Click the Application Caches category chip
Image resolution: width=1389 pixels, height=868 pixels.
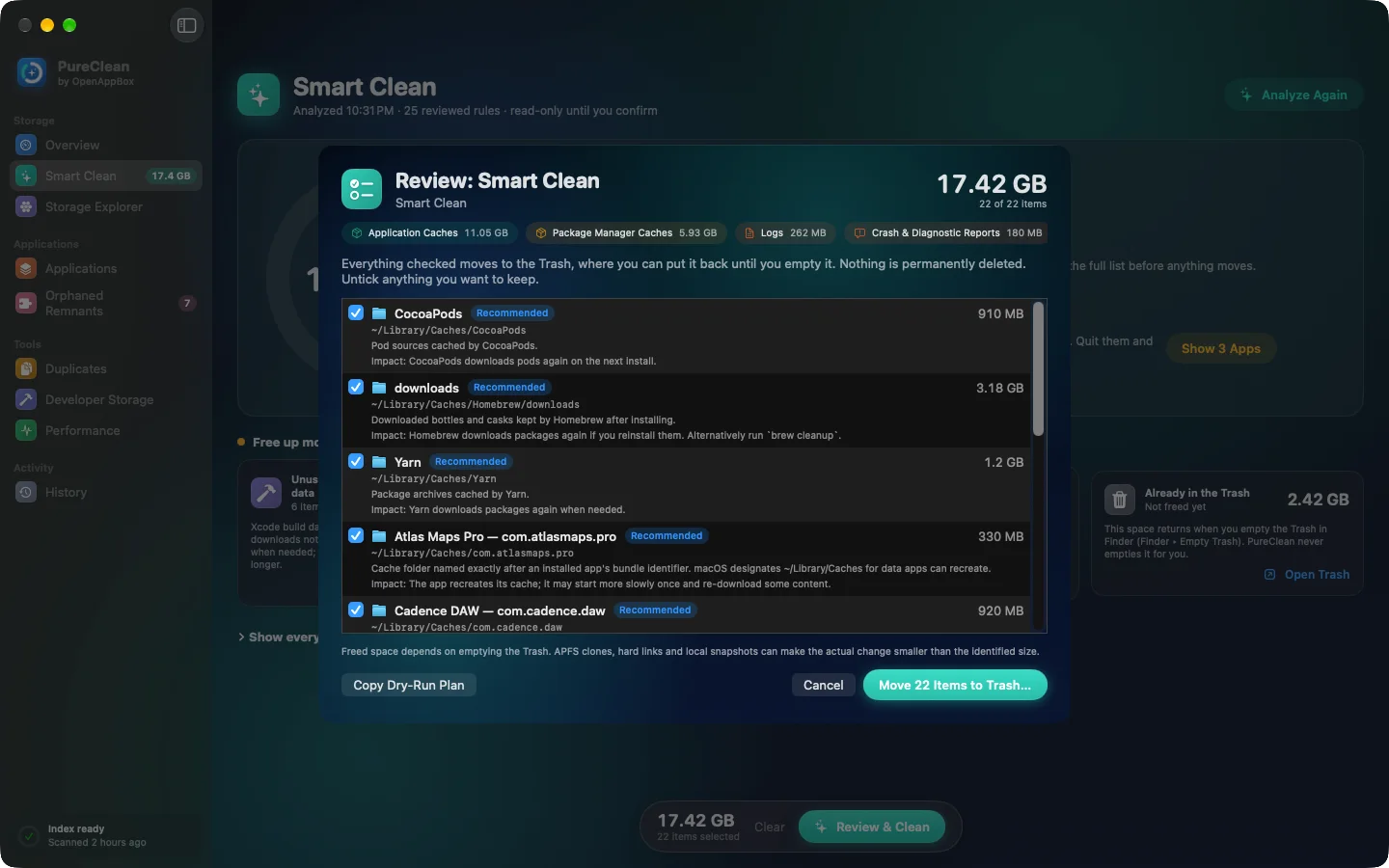(x=429, y=232)
